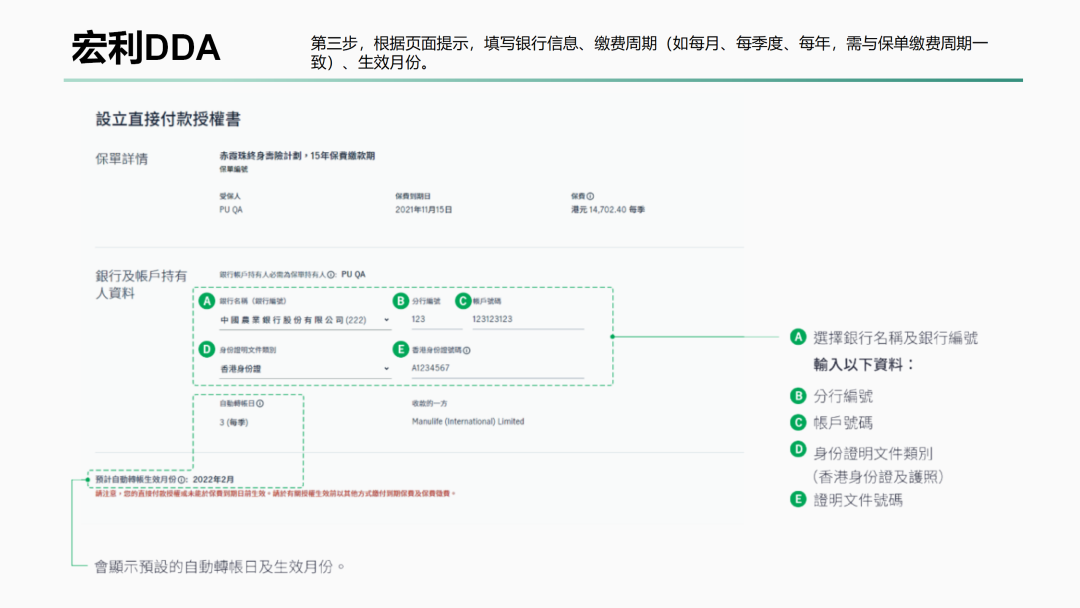
Task: Click the 保單詳情 section label
Action: tap(121, 159)
